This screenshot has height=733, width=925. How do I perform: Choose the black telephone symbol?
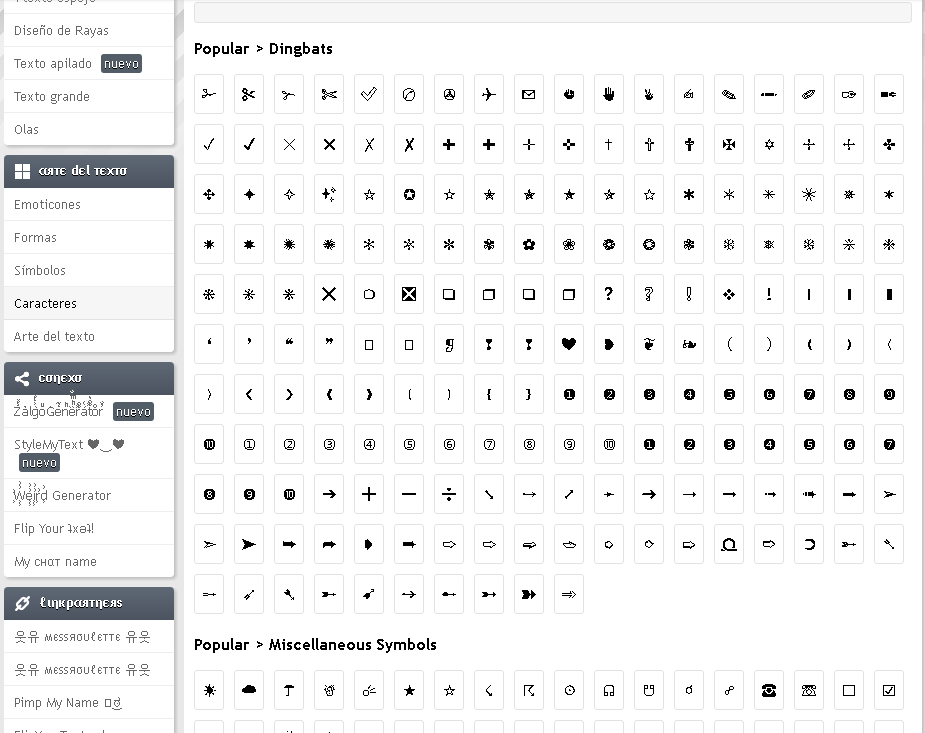769,690
